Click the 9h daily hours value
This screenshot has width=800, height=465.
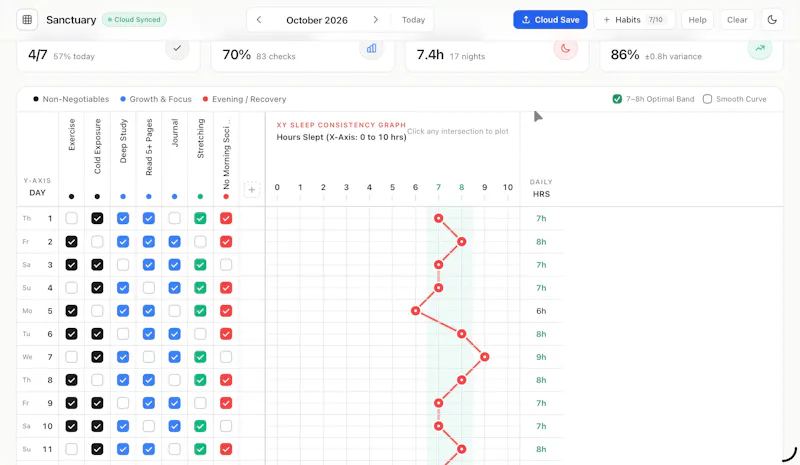[x=541, y=357]
